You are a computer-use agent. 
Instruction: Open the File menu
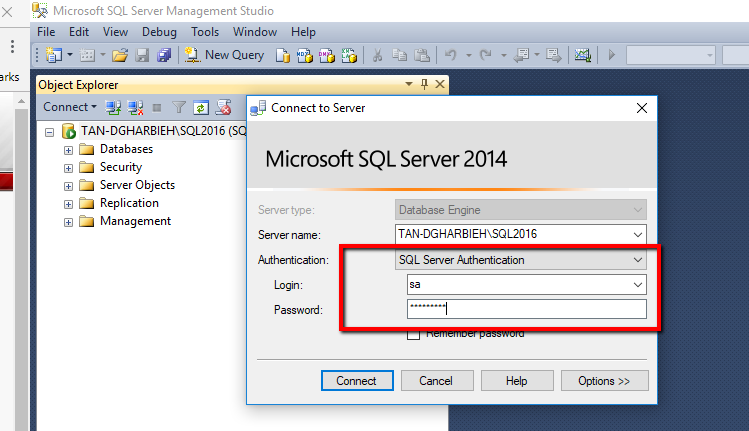click(x=46, y=32)
